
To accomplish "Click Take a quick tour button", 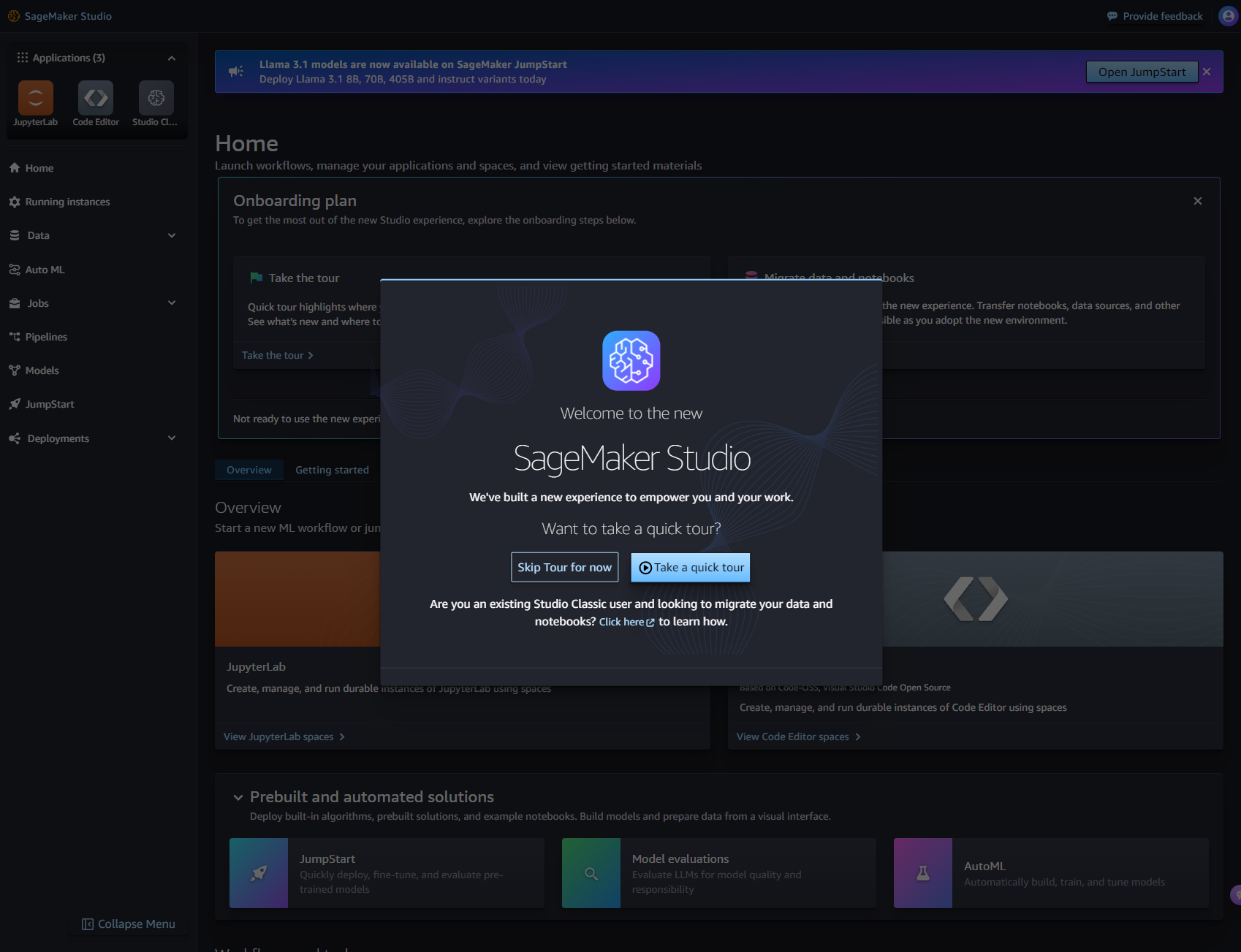I will point(691,568).
